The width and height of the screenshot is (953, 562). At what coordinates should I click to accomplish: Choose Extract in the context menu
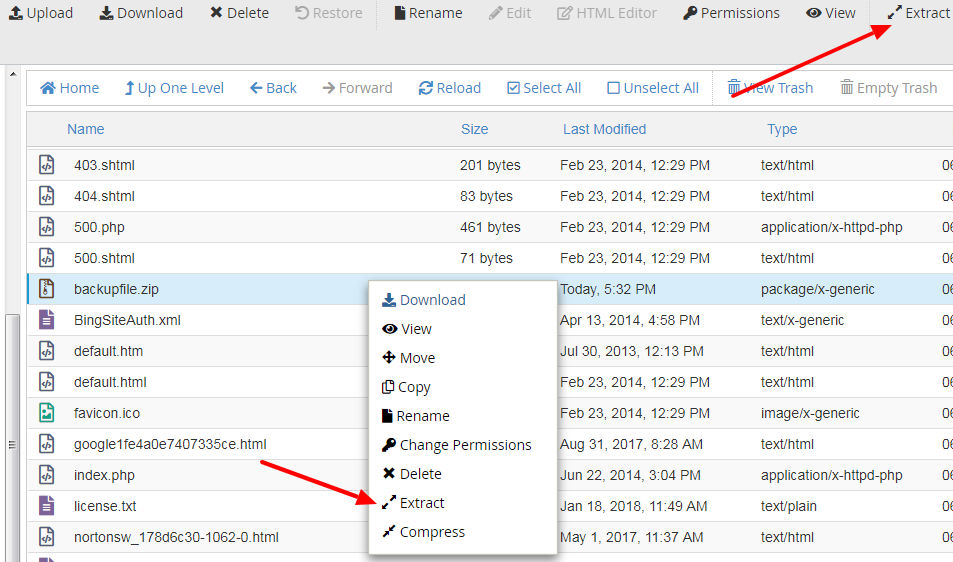pos(421,503)
